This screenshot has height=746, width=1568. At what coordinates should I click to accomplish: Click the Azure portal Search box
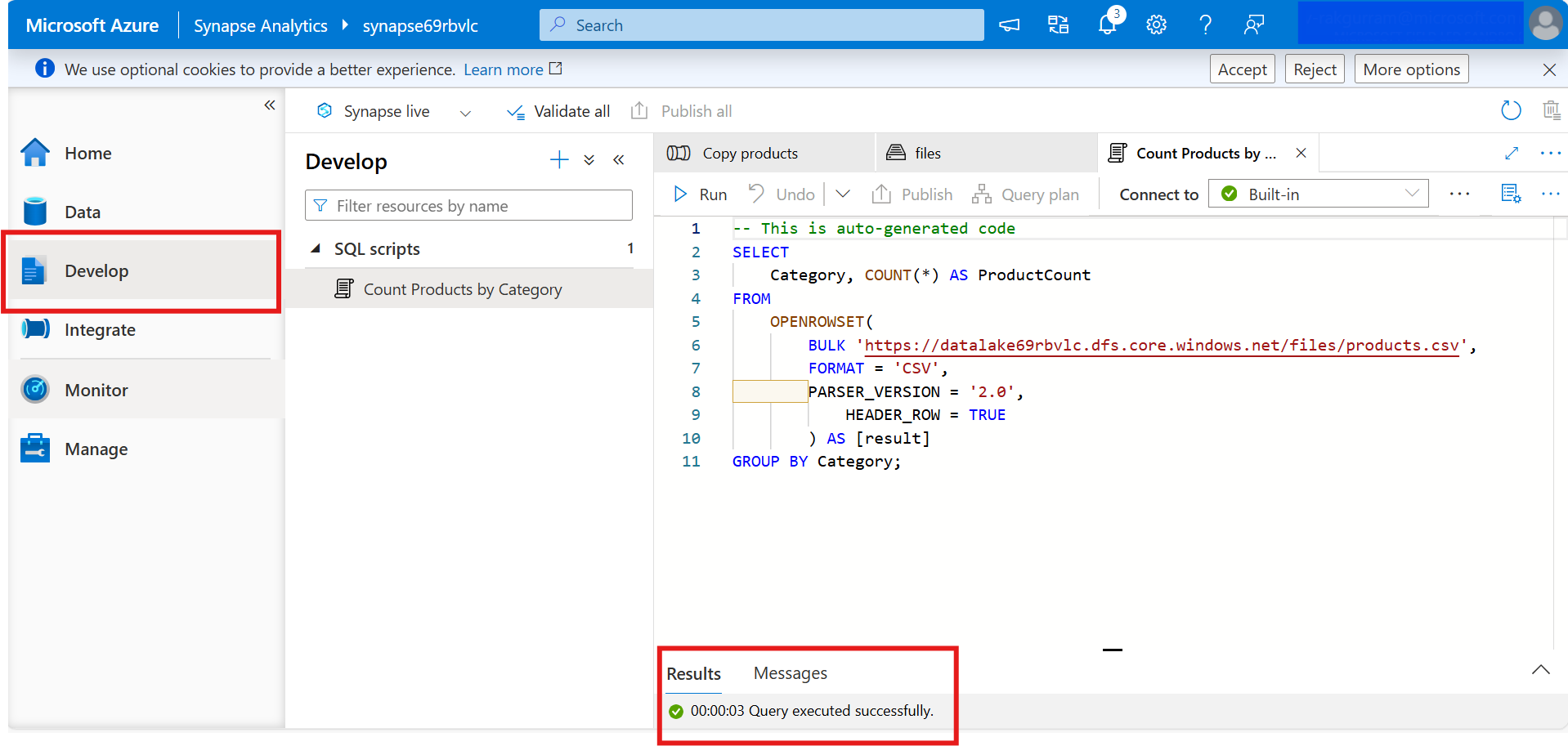[761, 25]
